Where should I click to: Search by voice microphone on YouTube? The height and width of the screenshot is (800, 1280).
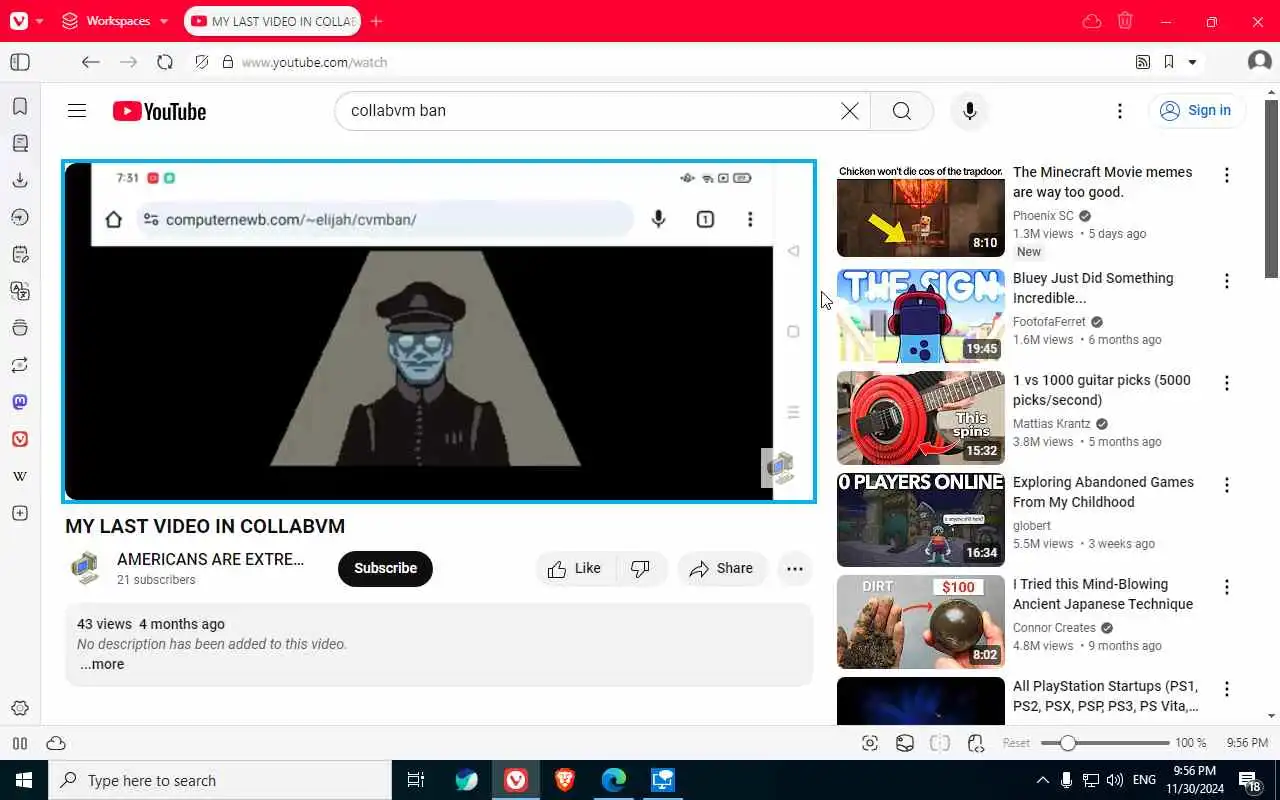pyautogui.click(x=969, y=111)
